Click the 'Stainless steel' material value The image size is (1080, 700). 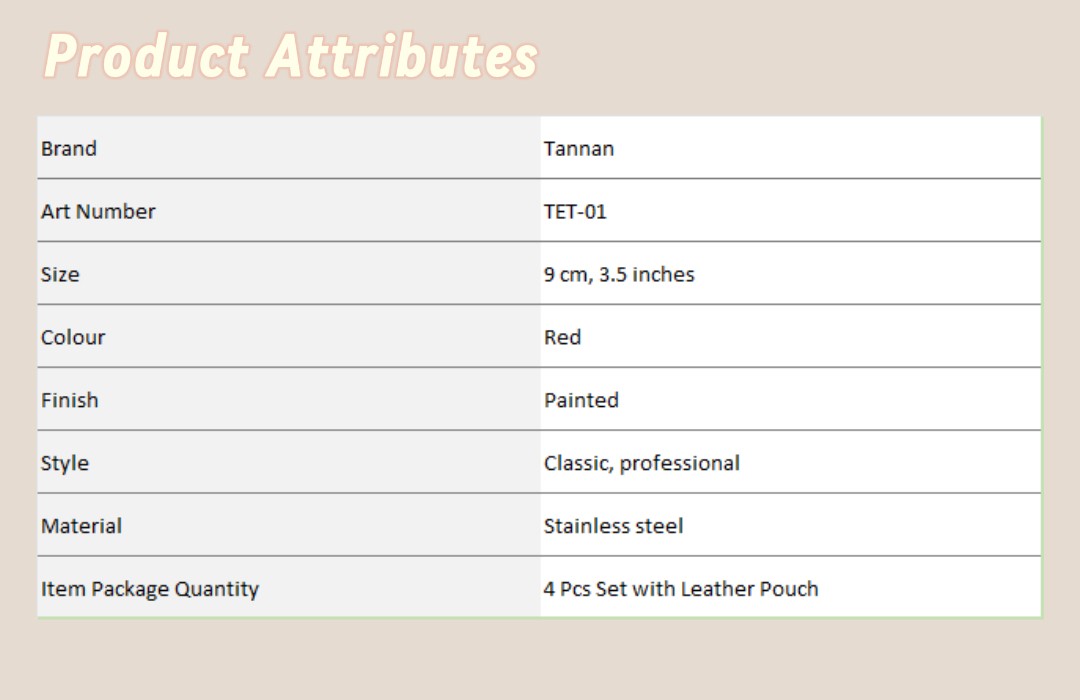pos(614,527)
